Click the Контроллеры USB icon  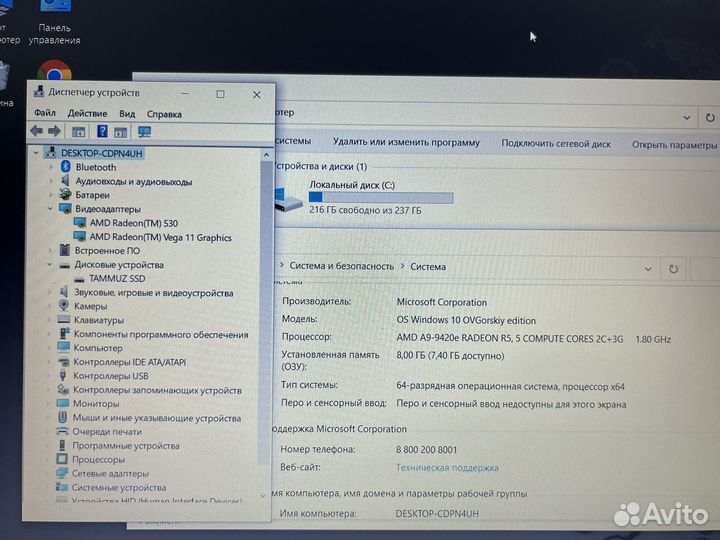point(63,375)
